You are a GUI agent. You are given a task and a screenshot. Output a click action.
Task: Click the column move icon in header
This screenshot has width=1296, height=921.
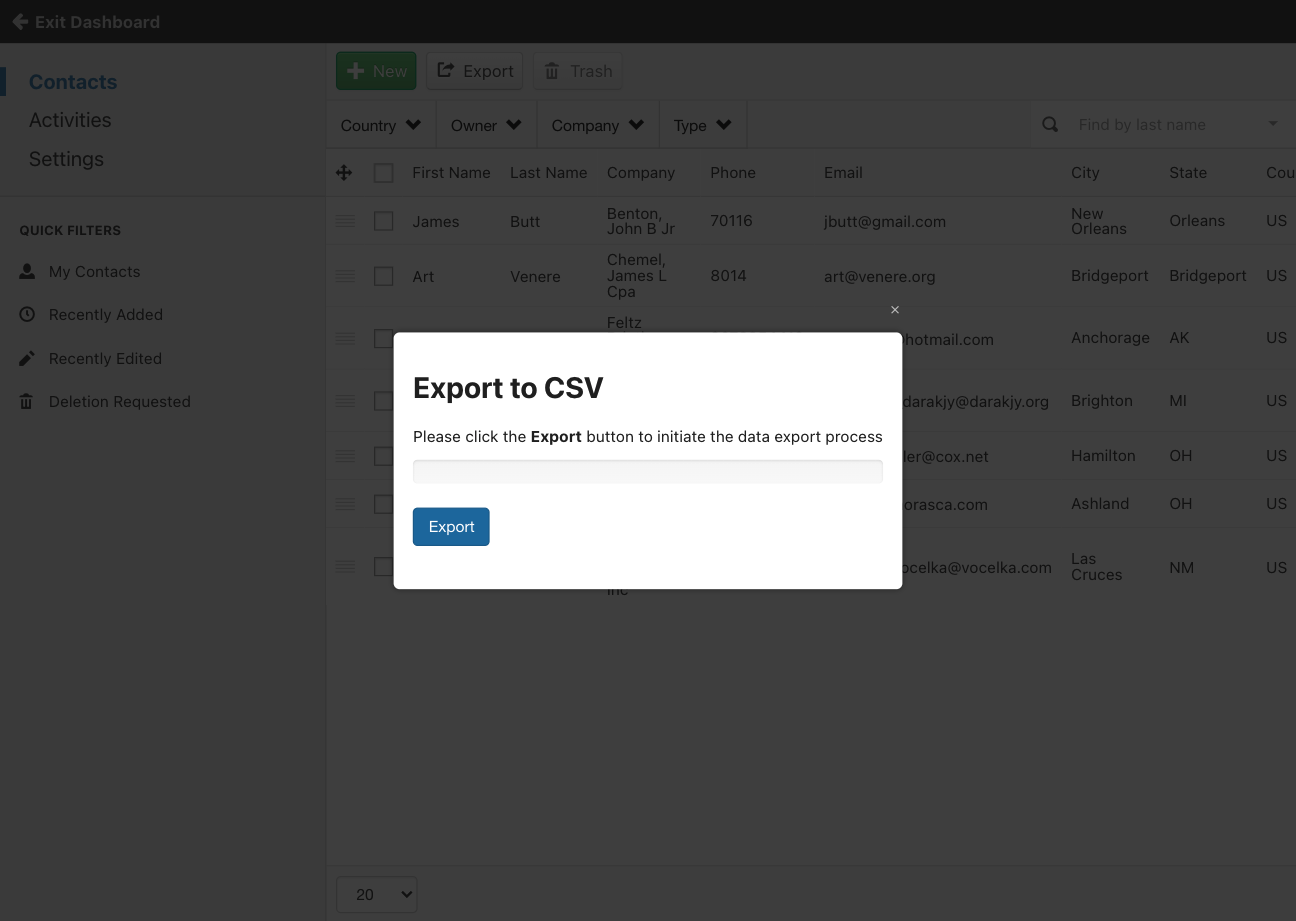[344, 173]
